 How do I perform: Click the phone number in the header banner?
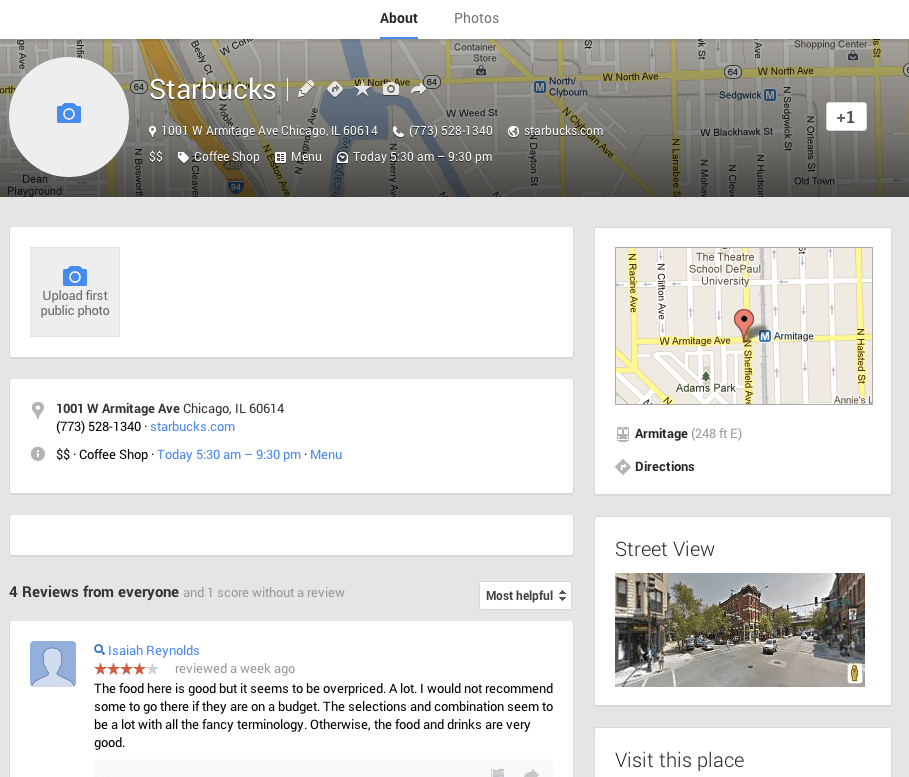pyautogui.click(x=450, y=131)
